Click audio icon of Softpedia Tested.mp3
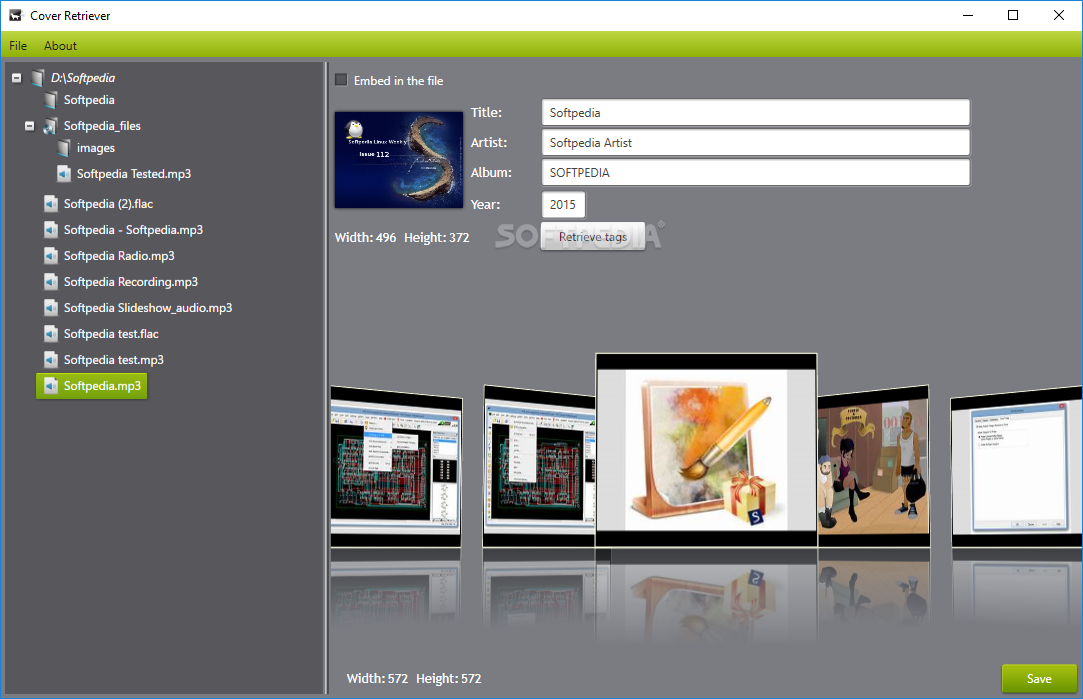Screen dimensions: 1083x699 [64, 174]
